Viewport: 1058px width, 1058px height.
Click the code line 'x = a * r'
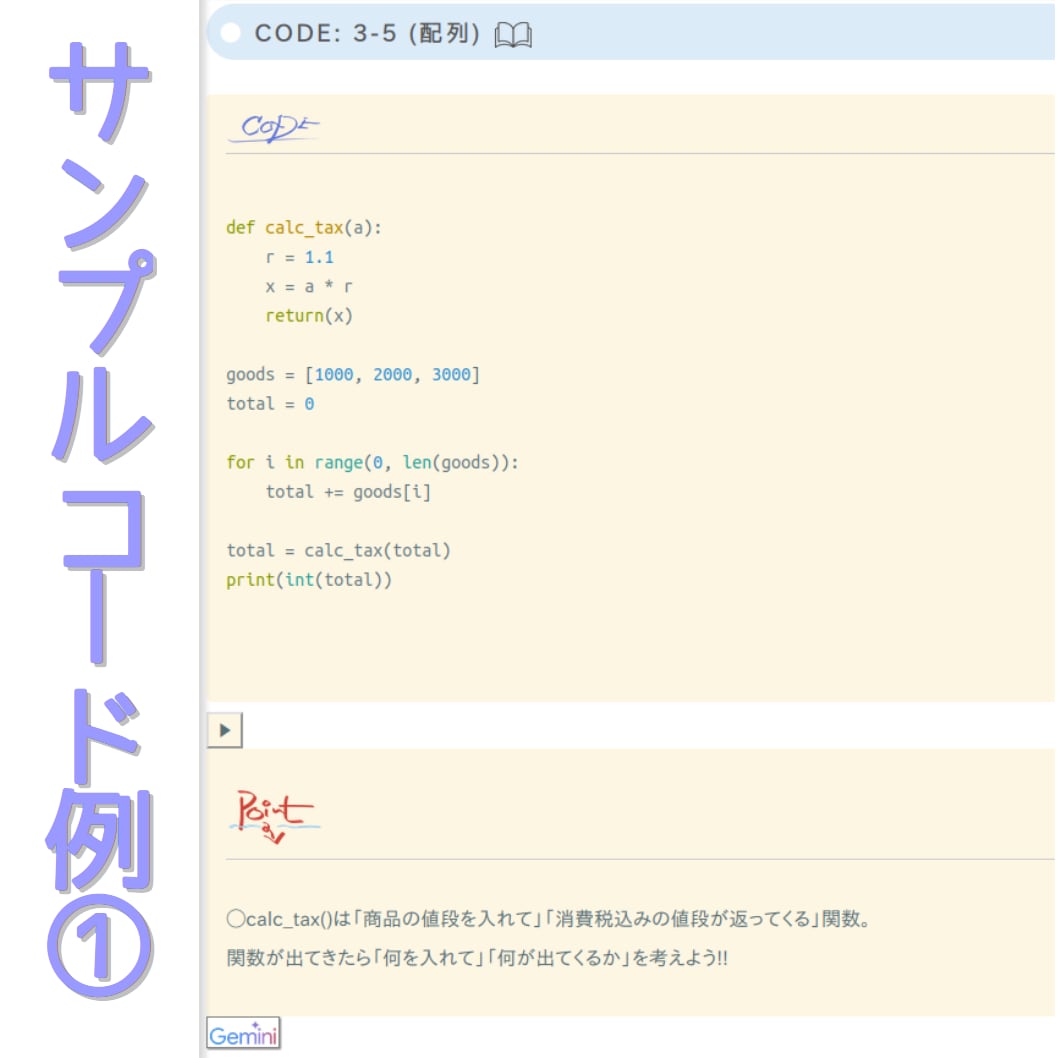309,287
